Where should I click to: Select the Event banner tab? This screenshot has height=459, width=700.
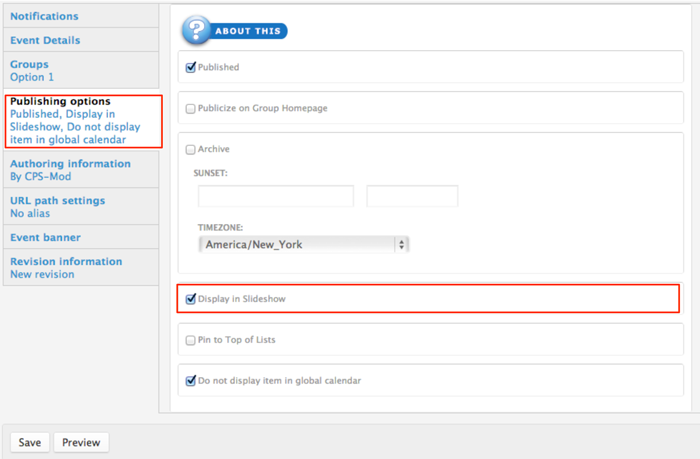click(x=45, y=238)
